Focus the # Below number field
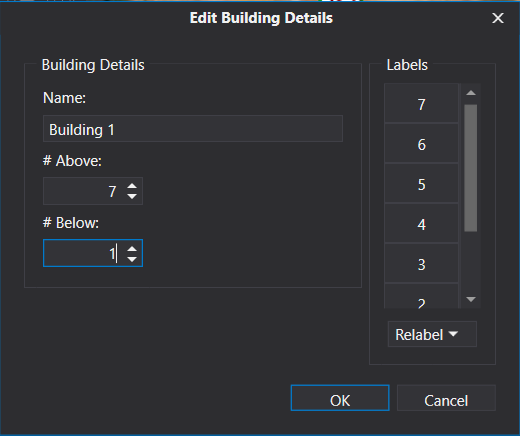Image resolution: width=520 pixels, height=436 pixels. [85, 253]
